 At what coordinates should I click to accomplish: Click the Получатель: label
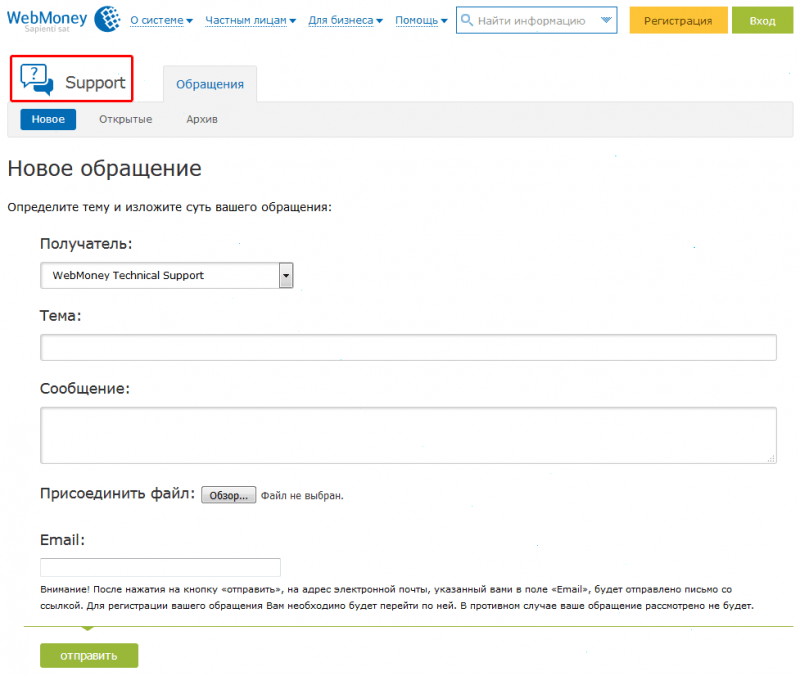pyautogui.click(x=86, y=244)
